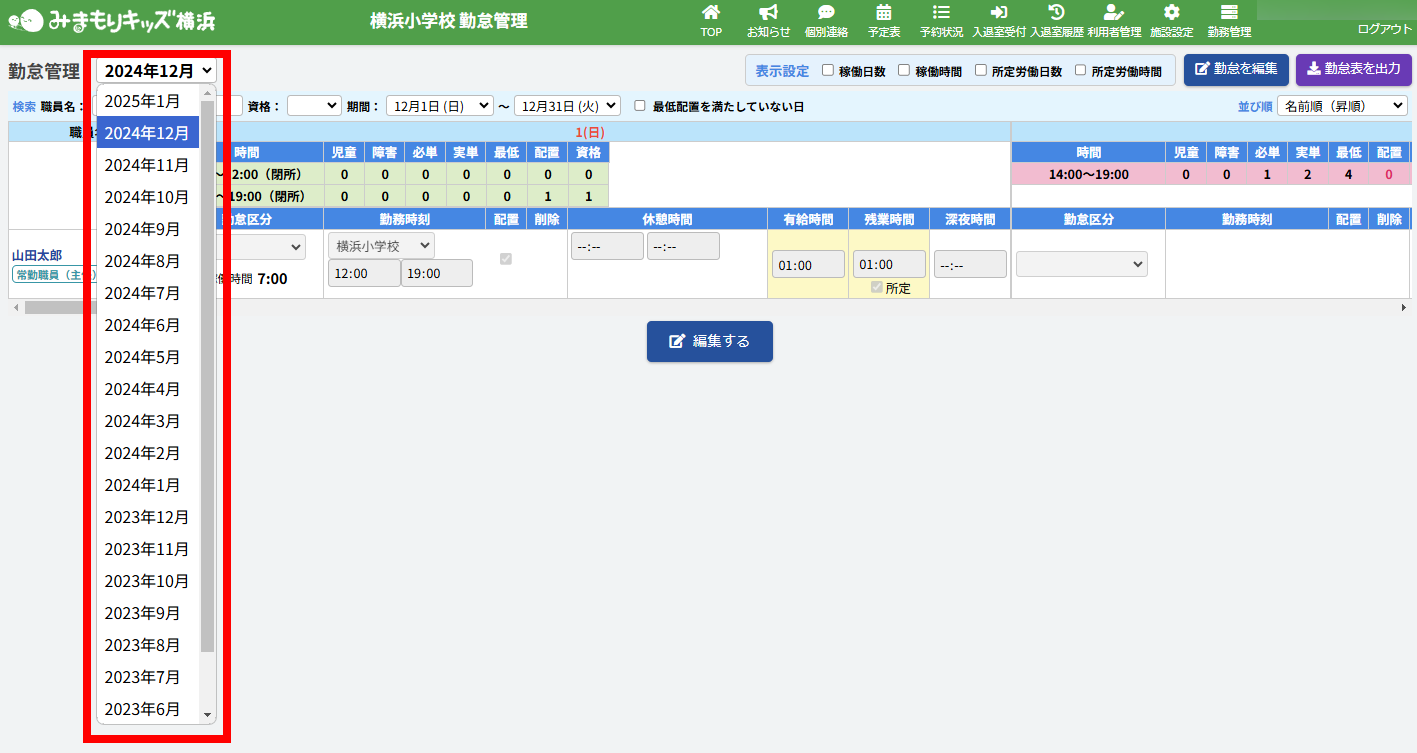This screenshot has height=753, width=1417.
Task: Enable the 稼働日数 checkbox
Action: pos(828,71)
